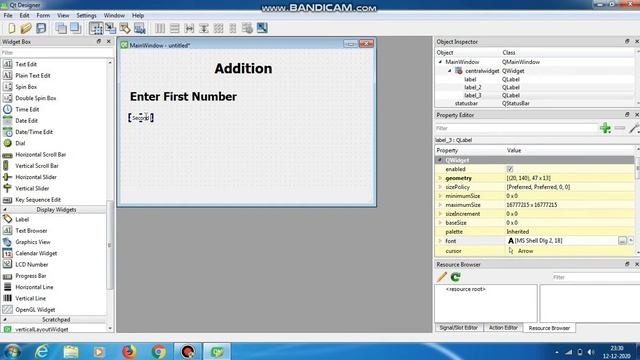Click the Lay Out Horizontally icon
The width and height of the screenshot is (640, 360).
click(x=160, y=28)
